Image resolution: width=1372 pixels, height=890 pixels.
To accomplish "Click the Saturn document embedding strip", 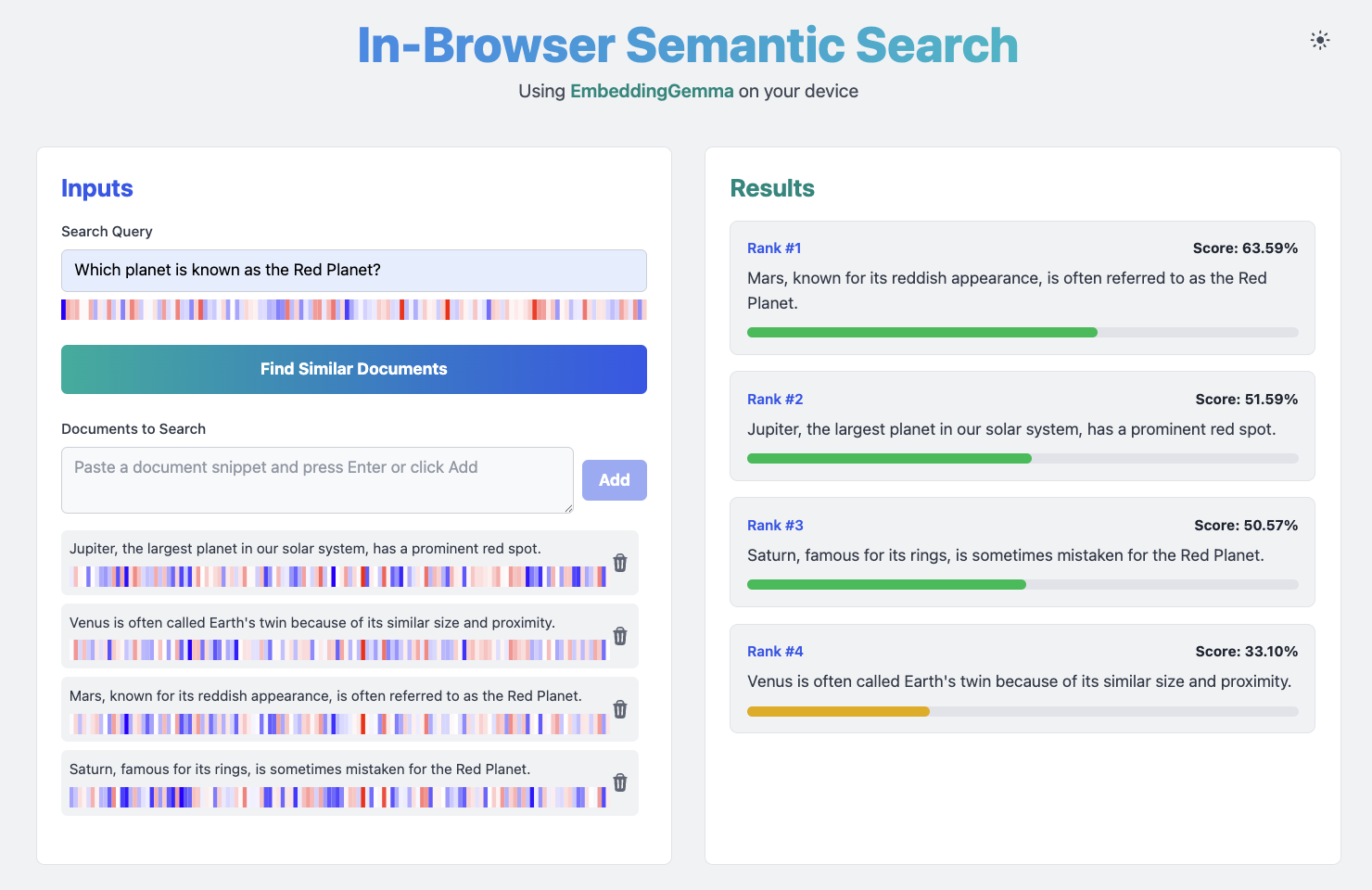I will 337,797.
